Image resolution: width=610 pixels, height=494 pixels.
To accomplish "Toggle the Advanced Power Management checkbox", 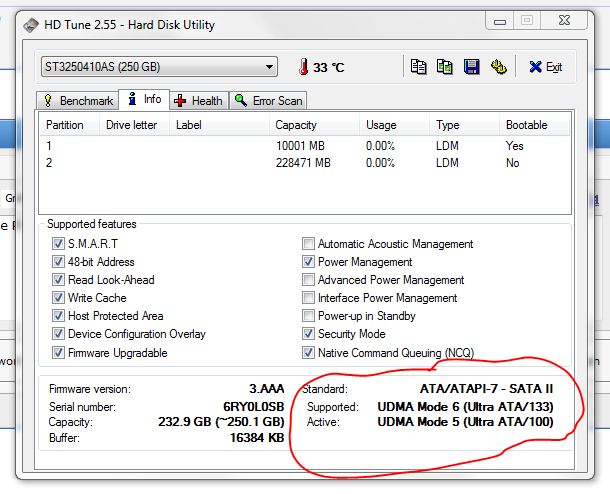I will pyautogui.click(x=308, y=280).
